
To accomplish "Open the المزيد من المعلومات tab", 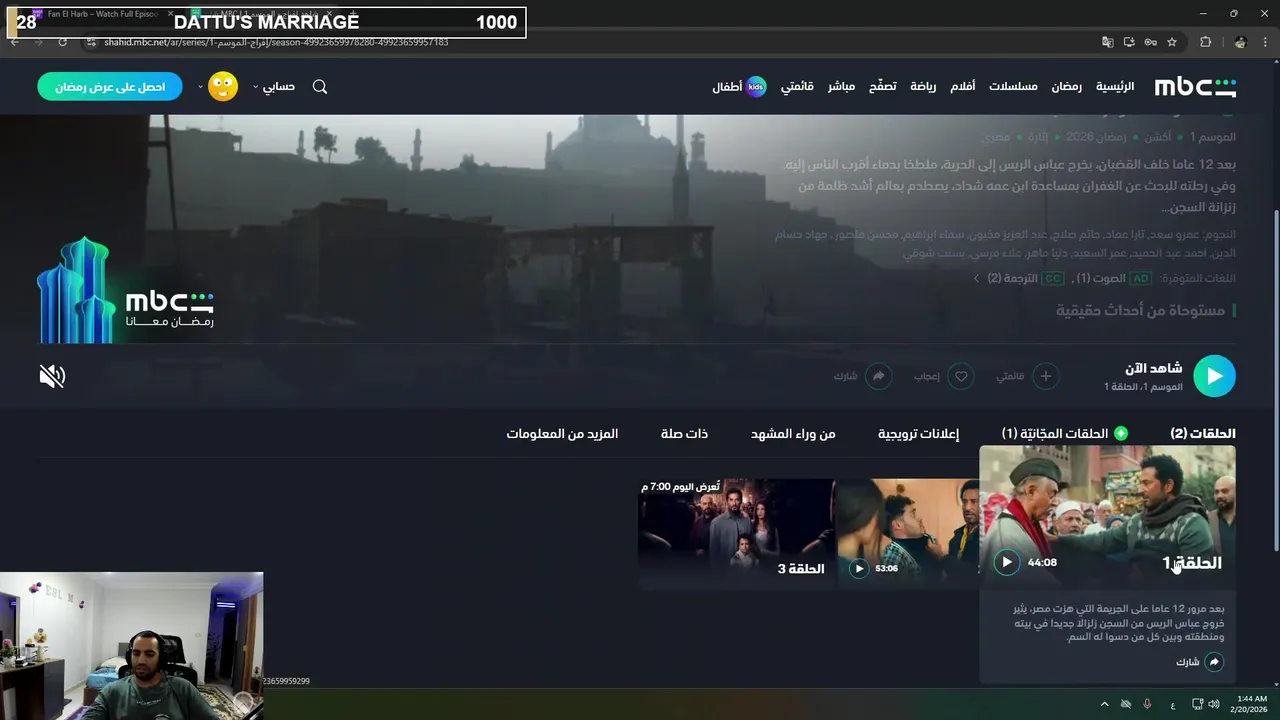I will click(x=562, y=434).
